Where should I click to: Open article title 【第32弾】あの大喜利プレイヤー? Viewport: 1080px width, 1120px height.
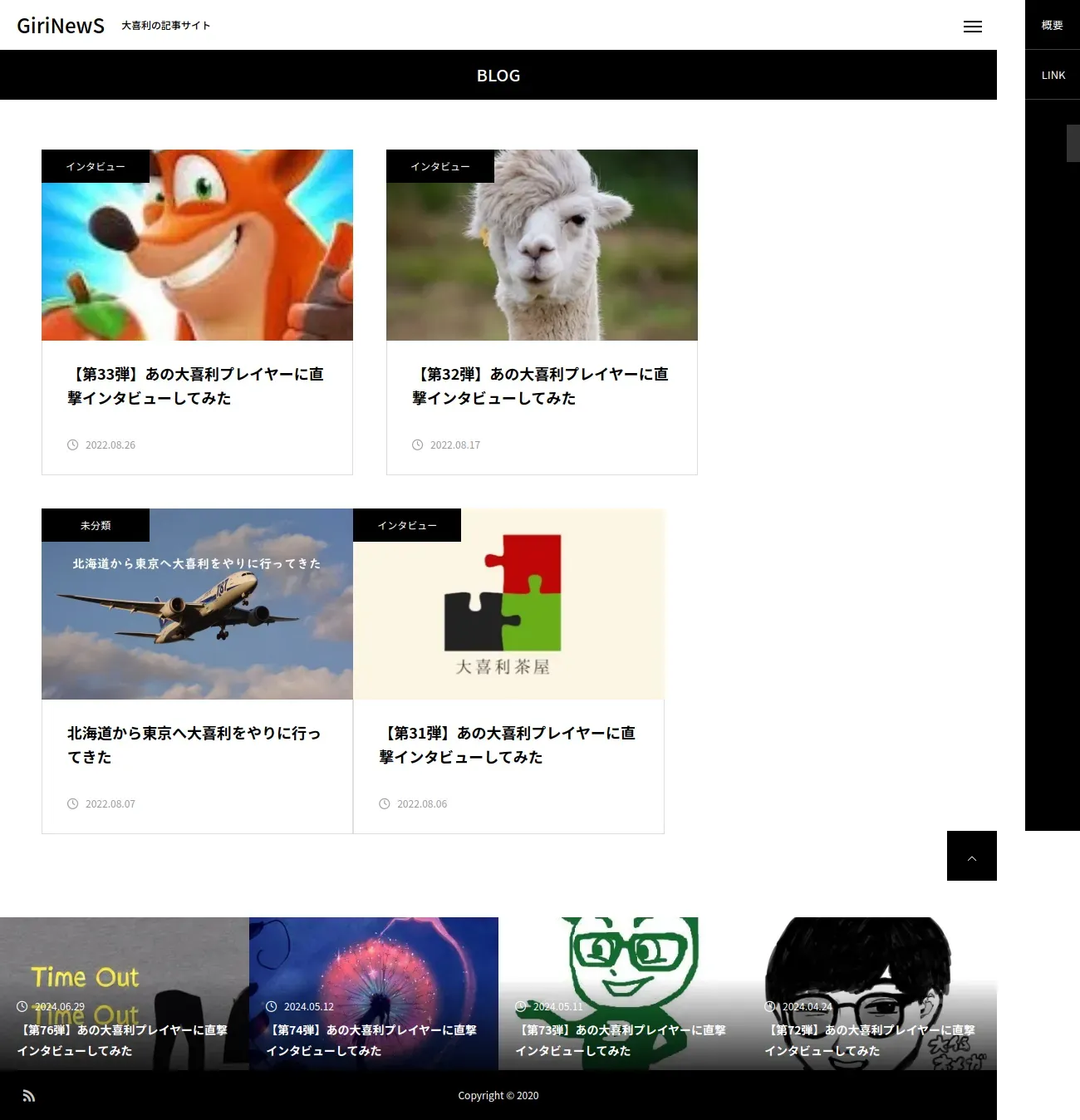tap(541, 386)
